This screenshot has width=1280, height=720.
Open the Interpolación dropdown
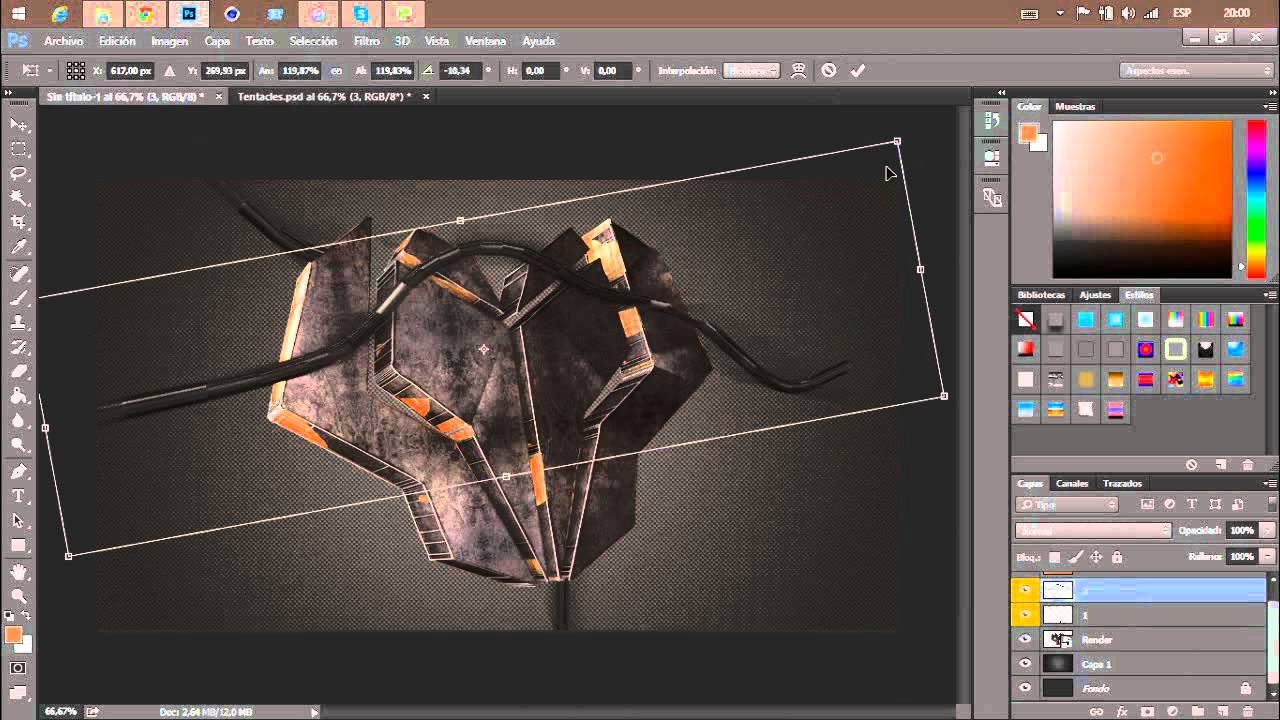[751, 71]
